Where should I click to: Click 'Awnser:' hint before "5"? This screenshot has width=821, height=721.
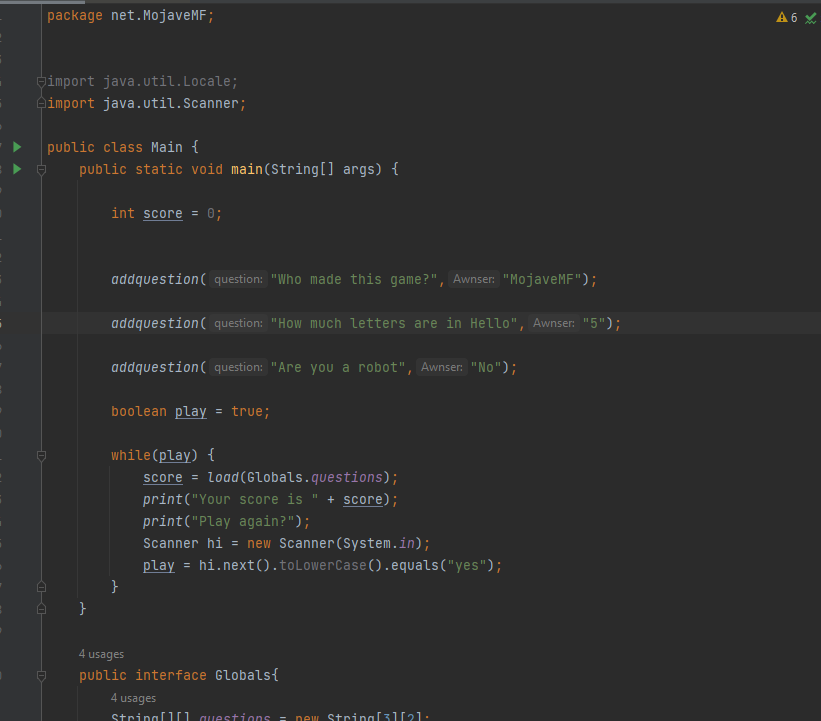click(x=553, y=323)
